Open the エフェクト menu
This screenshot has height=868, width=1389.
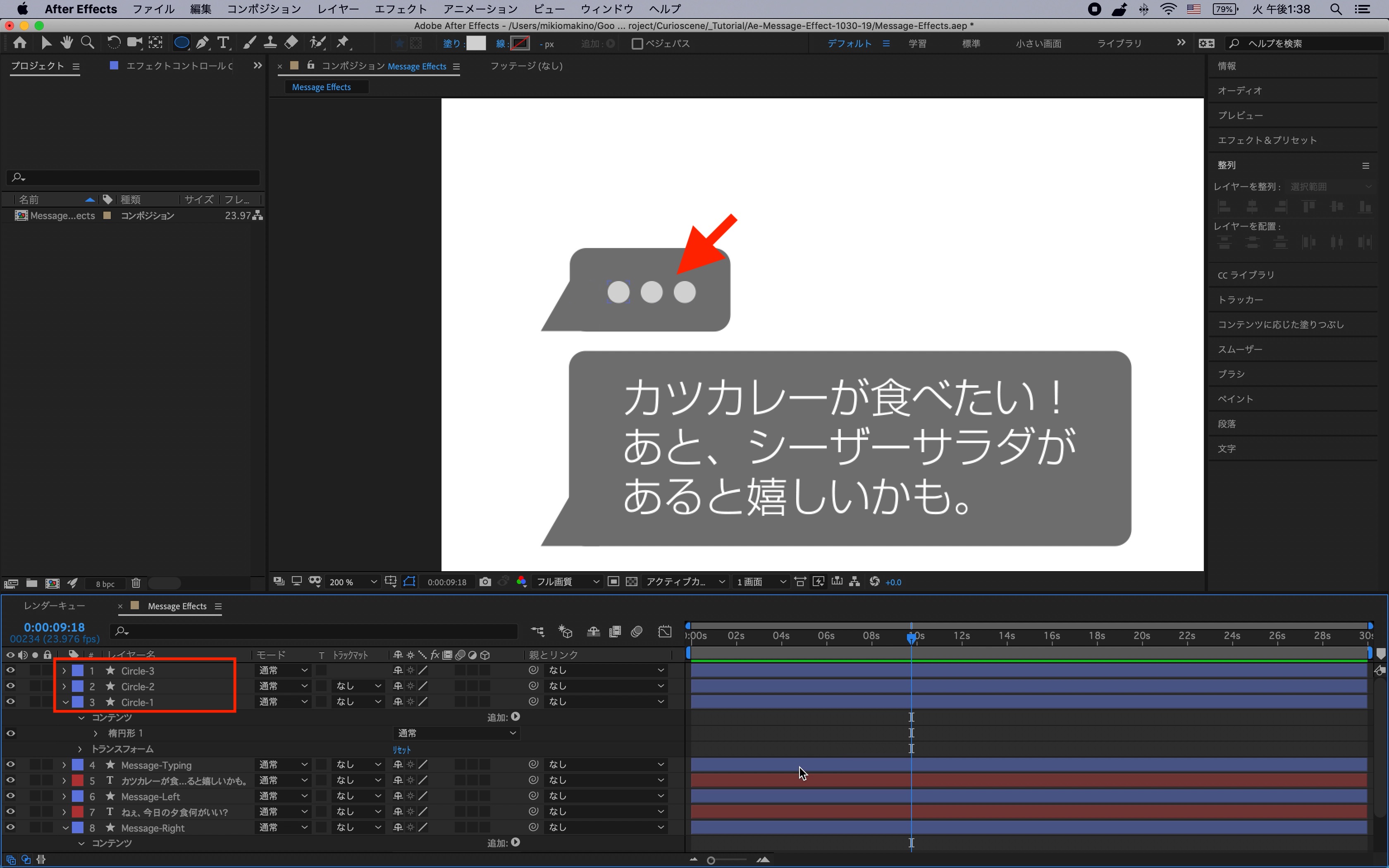[x=400, y=9]
